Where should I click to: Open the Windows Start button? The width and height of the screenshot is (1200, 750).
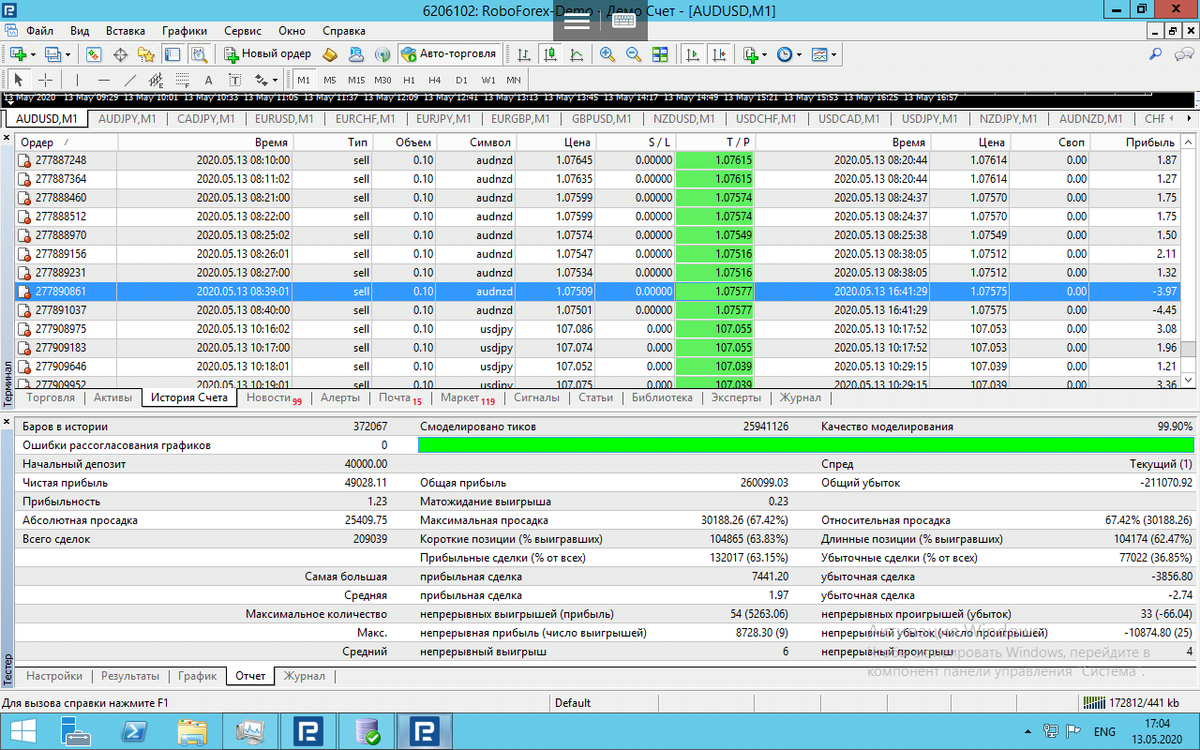click(24, 732)
